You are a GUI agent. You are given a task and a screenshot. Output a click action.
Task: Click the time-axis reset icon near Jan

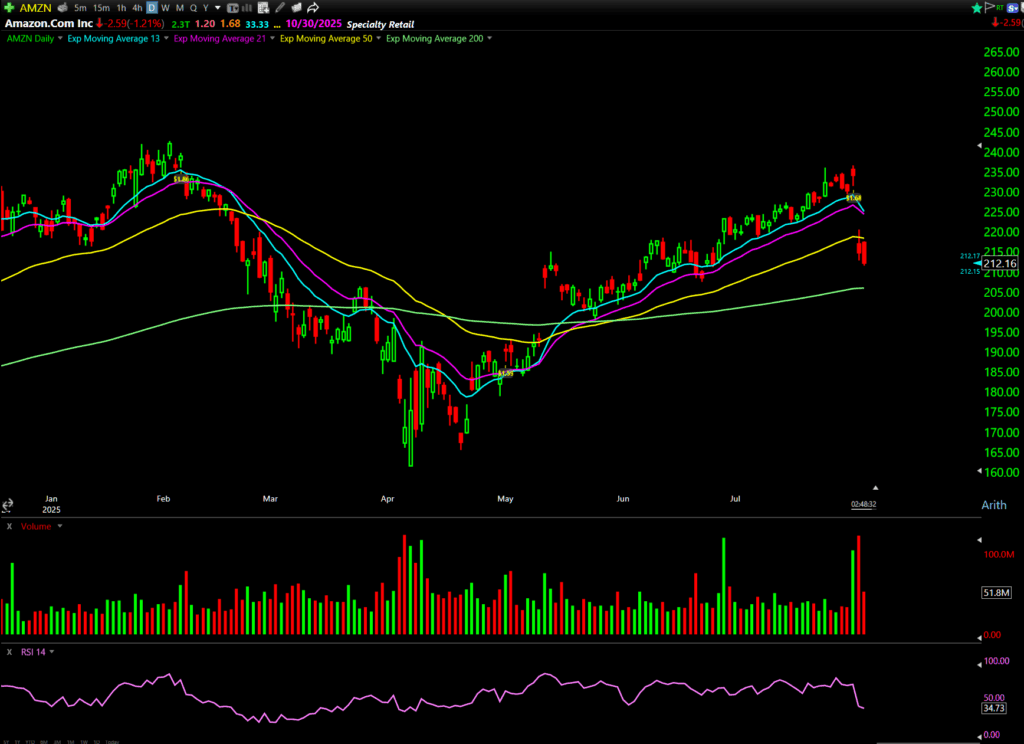[x=7, y=505]
